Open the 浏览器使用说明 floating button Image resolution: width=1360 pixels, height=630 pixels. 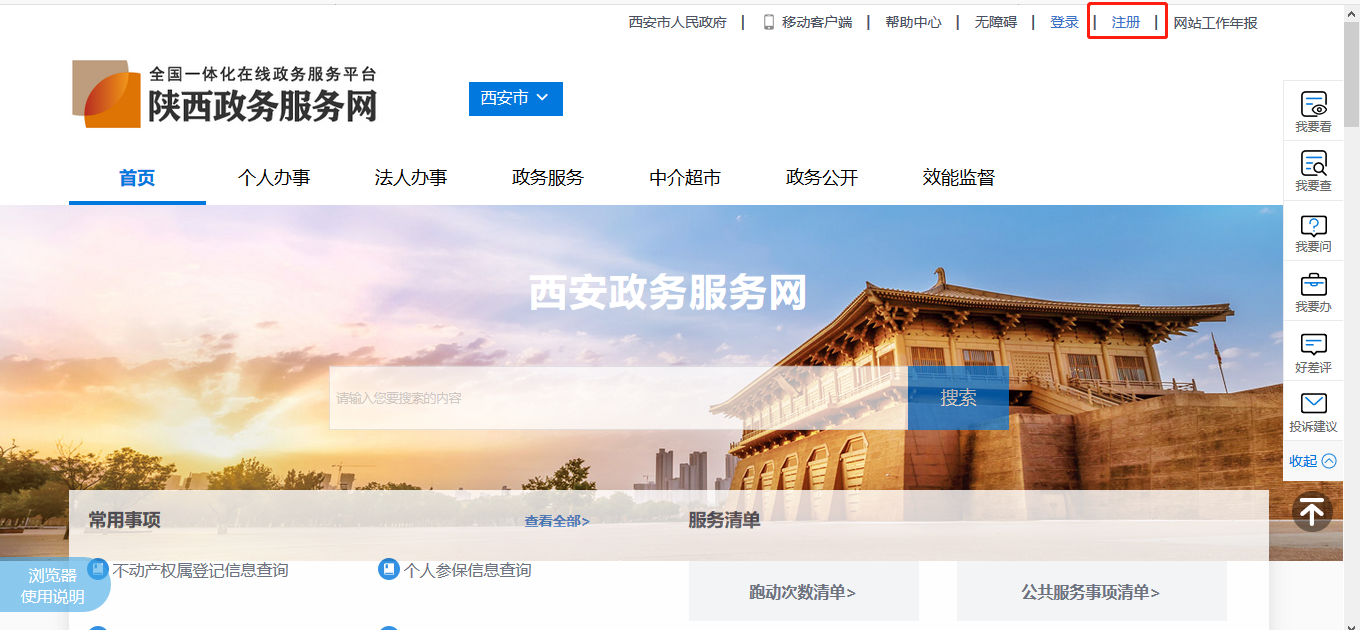[52, 586]
